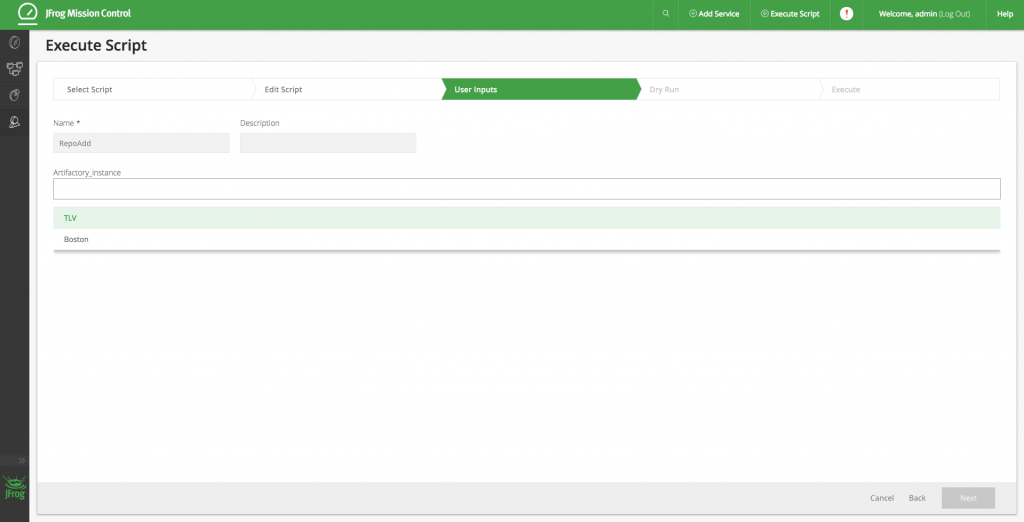Click Execute Script in the top bar
Screen dimensions: 1024x522
[790, 14]
